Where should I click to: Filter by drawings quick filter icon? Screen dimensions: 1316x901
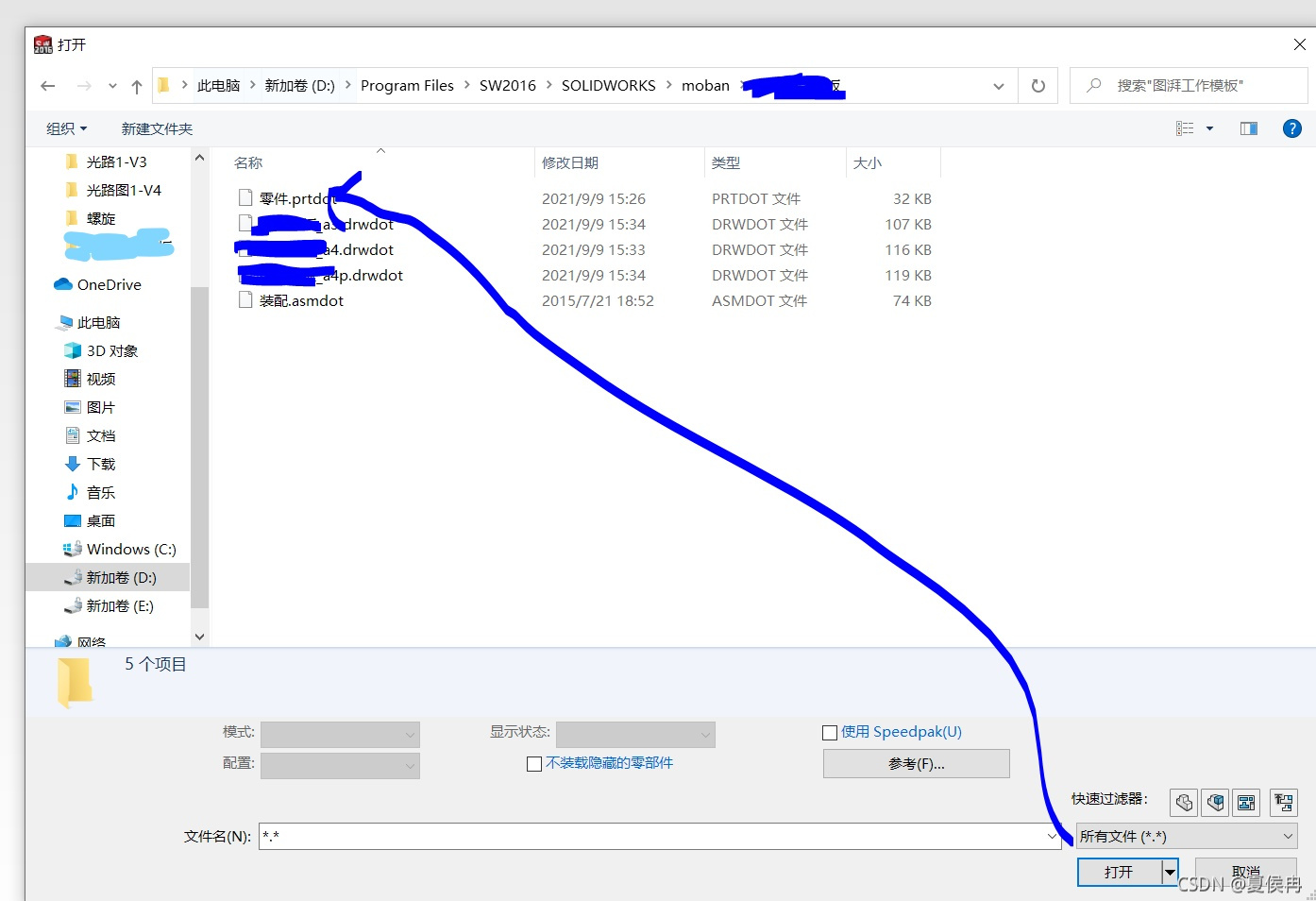pyautogui.click(x=1246, y=803)
